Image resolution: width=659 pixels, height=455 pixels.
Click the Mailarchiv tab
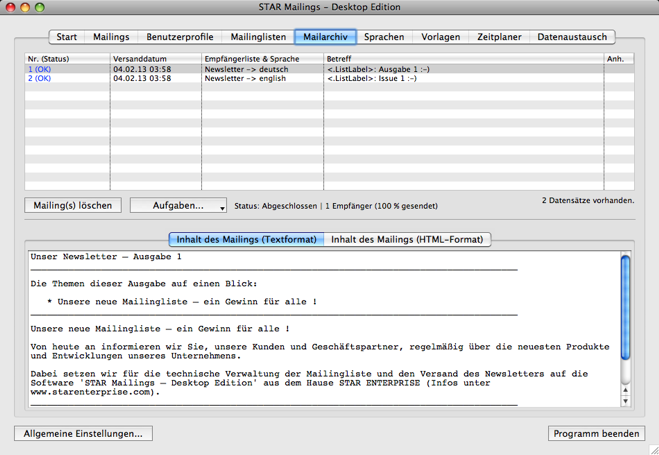(x=325, y=37)
